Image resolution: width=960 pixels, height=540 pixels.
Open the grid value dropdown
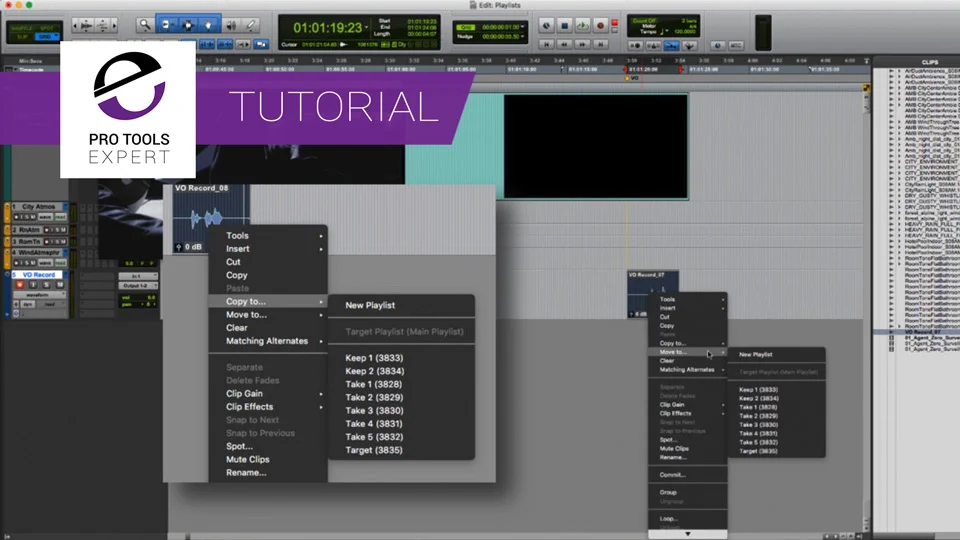coord(522,28)
